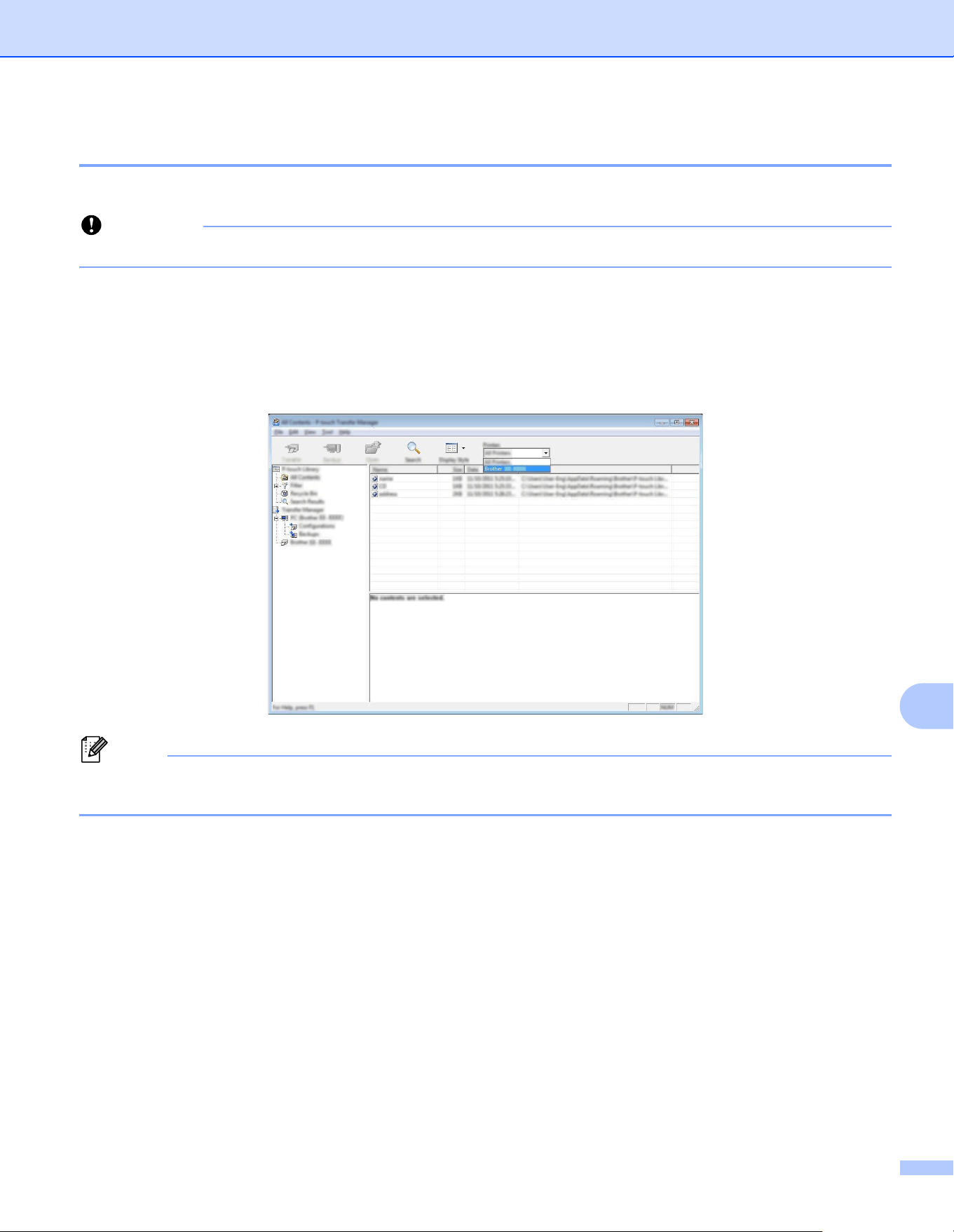Sort by the Size column header
Viewport: 954px width, 1232px height.
coord(451,470)
